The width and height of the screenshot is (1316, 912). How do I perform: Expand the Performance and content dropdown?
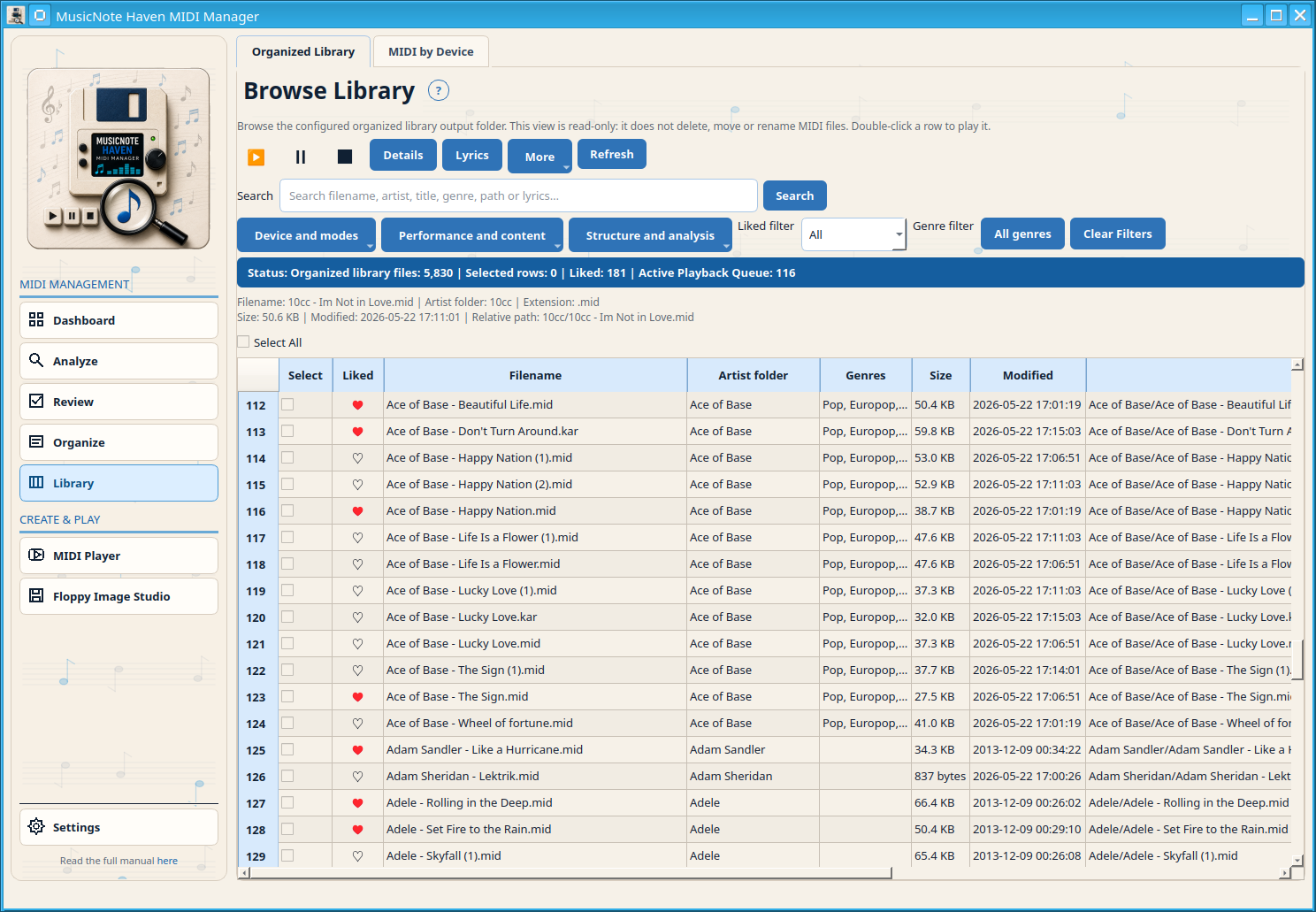(x=472, y=235)
